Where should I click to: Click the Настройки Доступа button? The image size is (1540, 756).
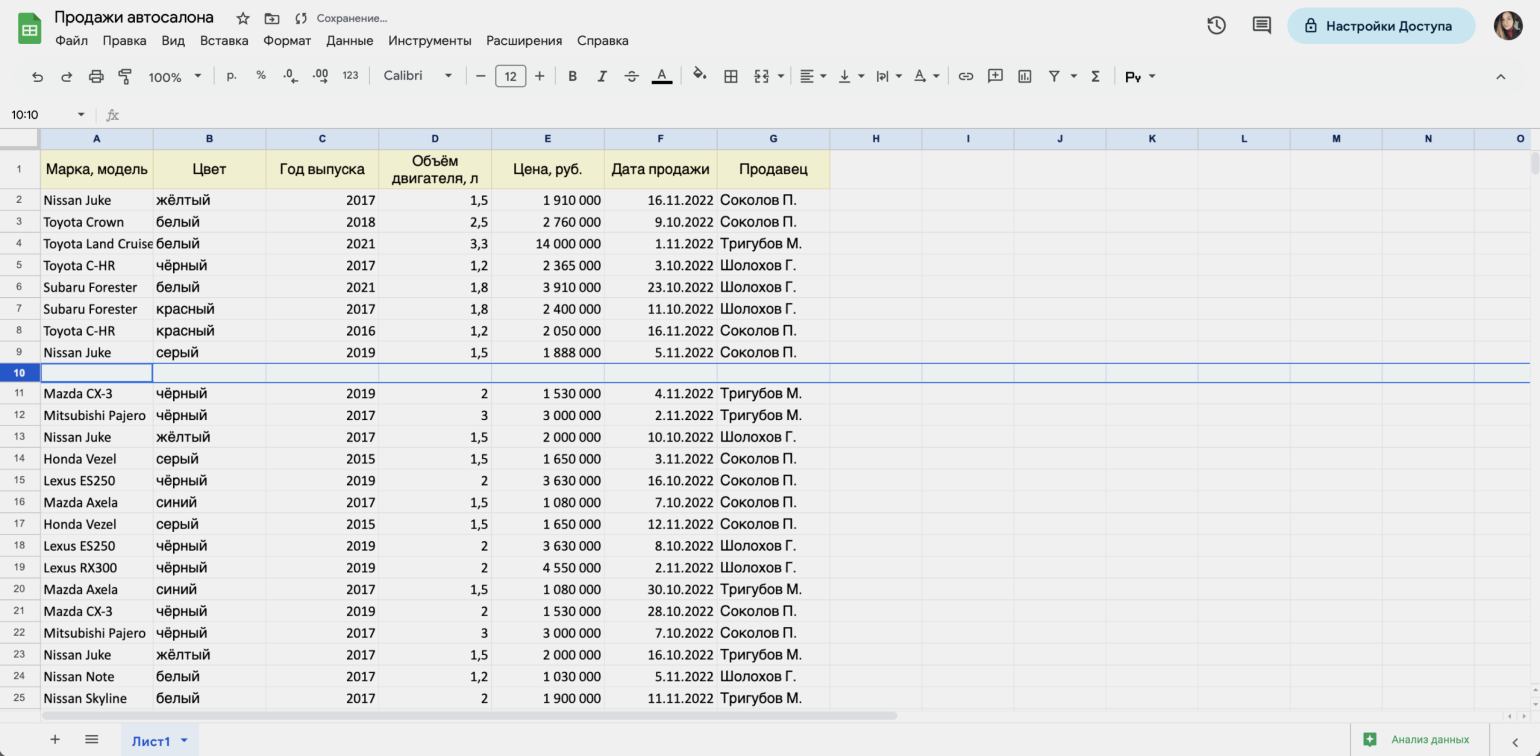1380,26
